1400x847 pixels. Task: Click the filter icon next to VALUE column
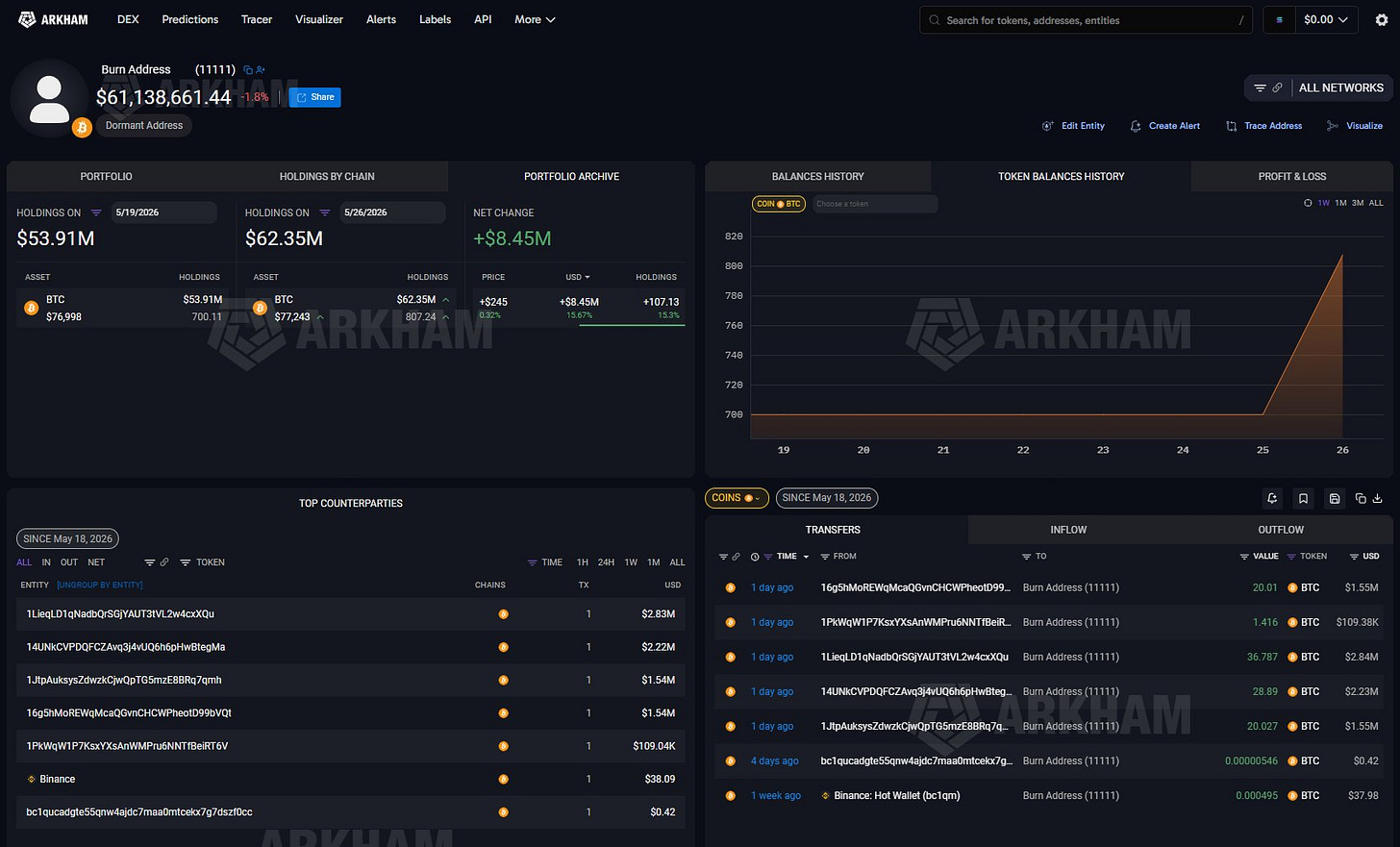[1244, 557]
